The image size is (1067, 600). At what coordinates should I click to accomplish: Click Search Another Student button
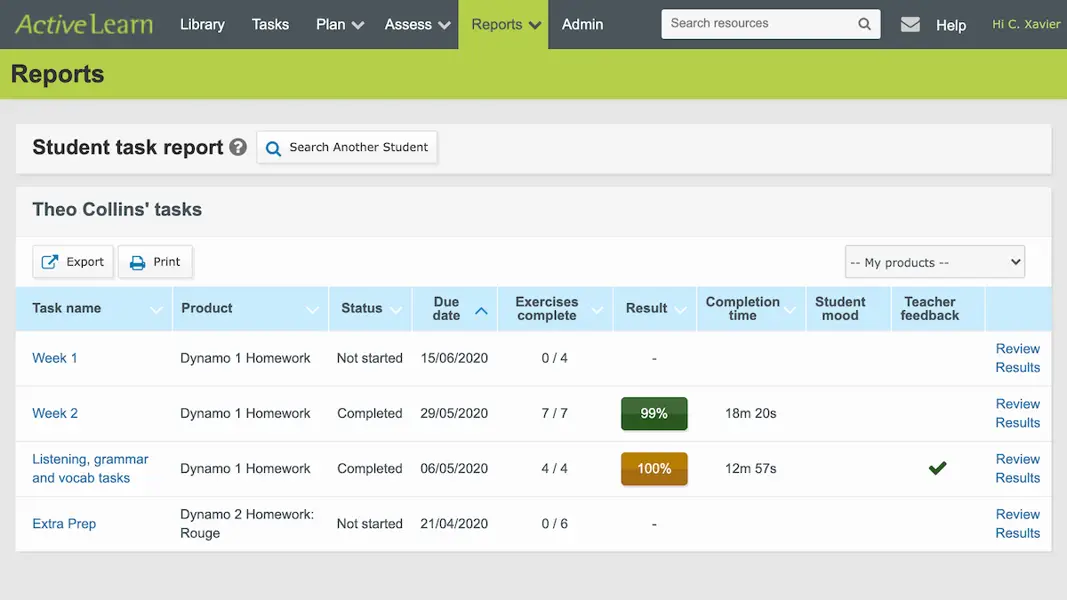click(x=347, y=147)
